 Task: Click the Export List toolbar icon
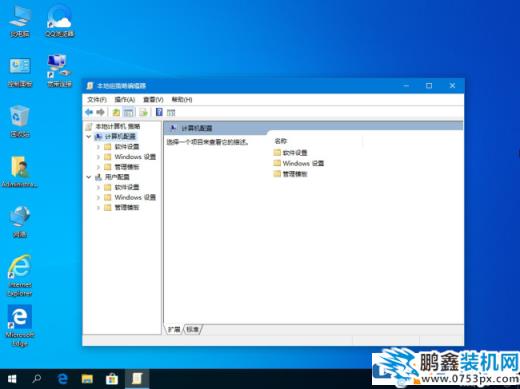point(143,112)
